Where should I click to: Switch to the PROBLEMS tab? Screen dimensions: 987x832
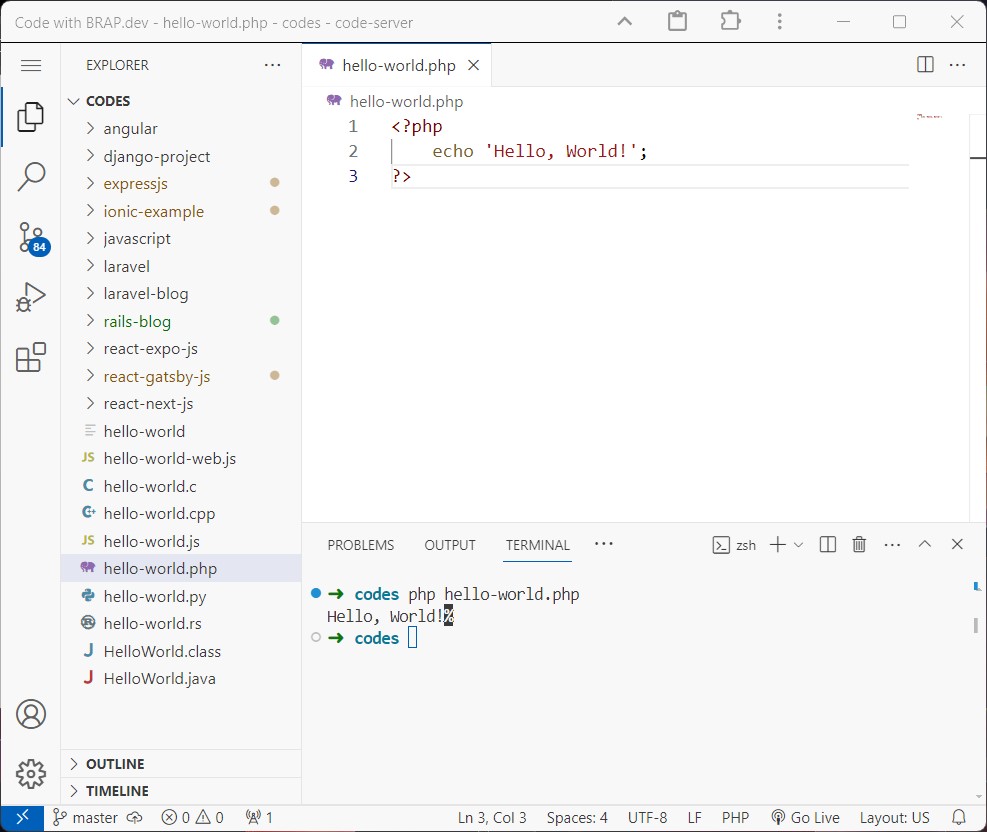click(360, 545)
